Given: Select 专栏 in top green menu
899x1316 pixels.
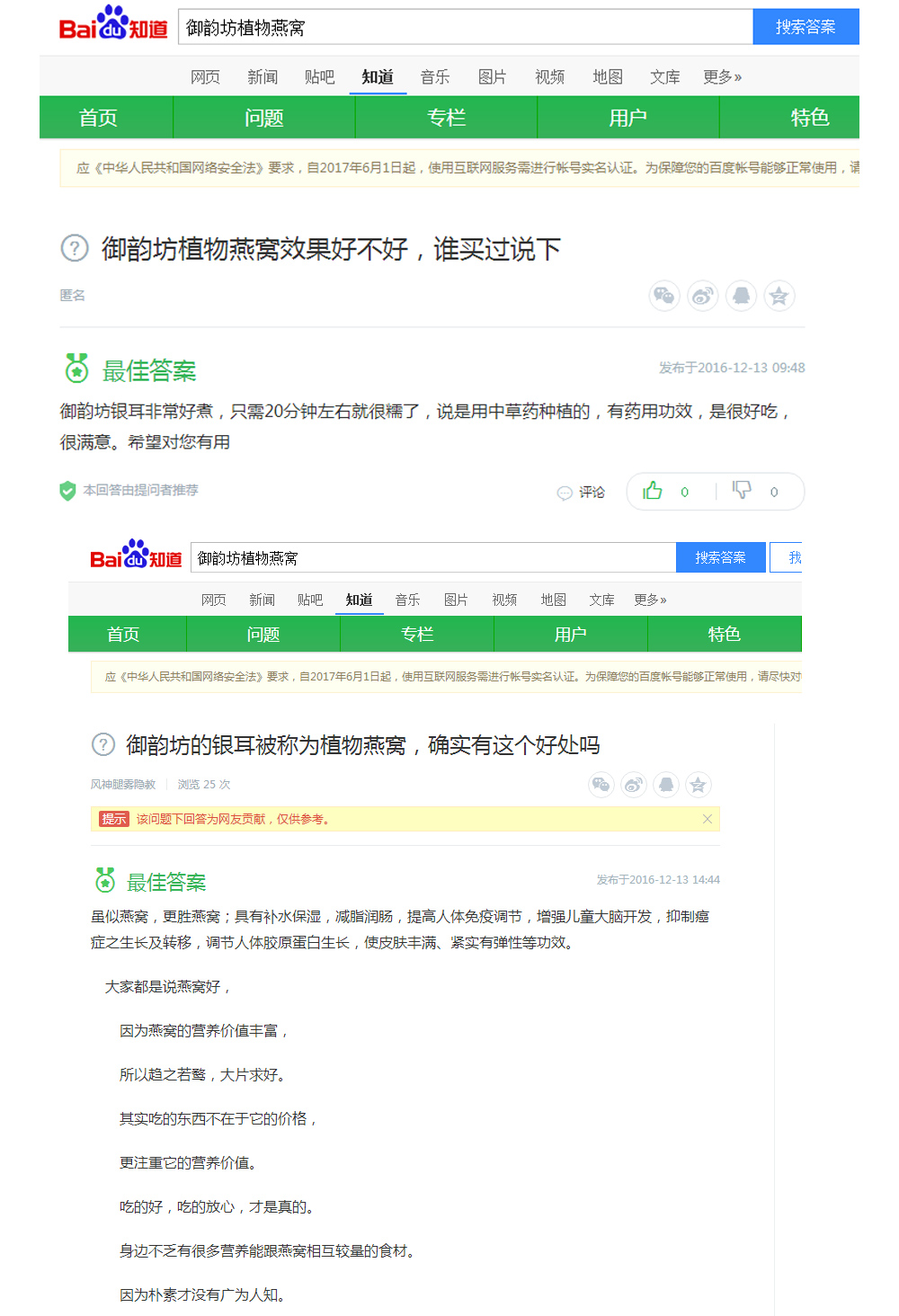Looking at the screenshot, I should coord(447,118).
